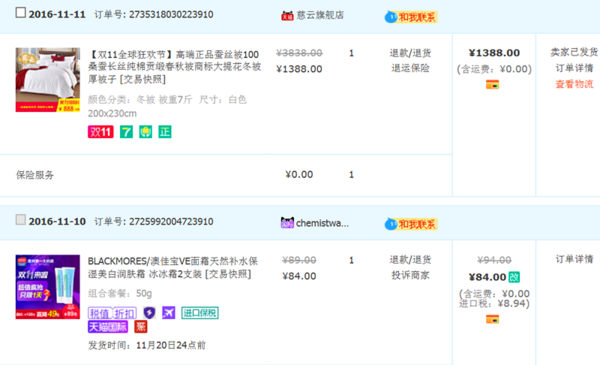Viewport: 600px width, 365px height.
Task: Click 投诉商家 link
Action: pos(410,275)
